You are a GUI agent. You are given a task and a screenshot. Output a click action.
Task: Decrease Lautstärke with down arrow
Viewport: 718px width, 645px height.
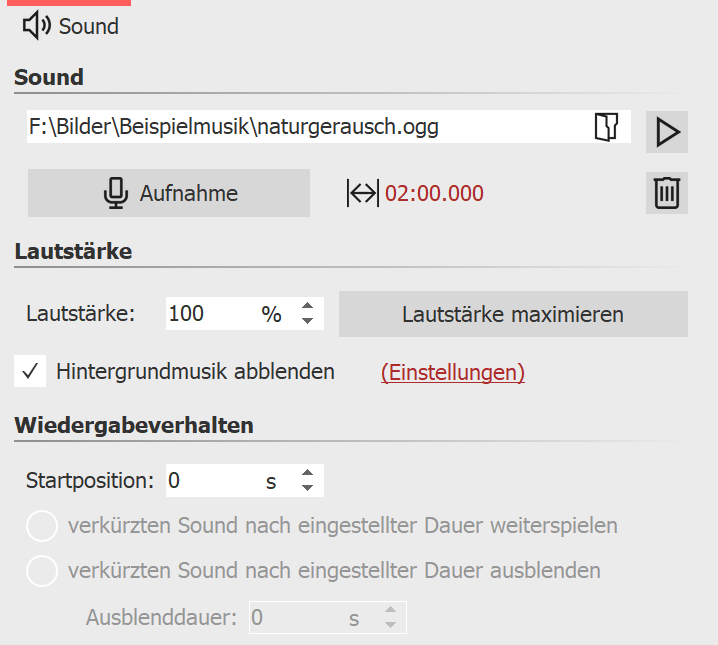pos(308,321)
